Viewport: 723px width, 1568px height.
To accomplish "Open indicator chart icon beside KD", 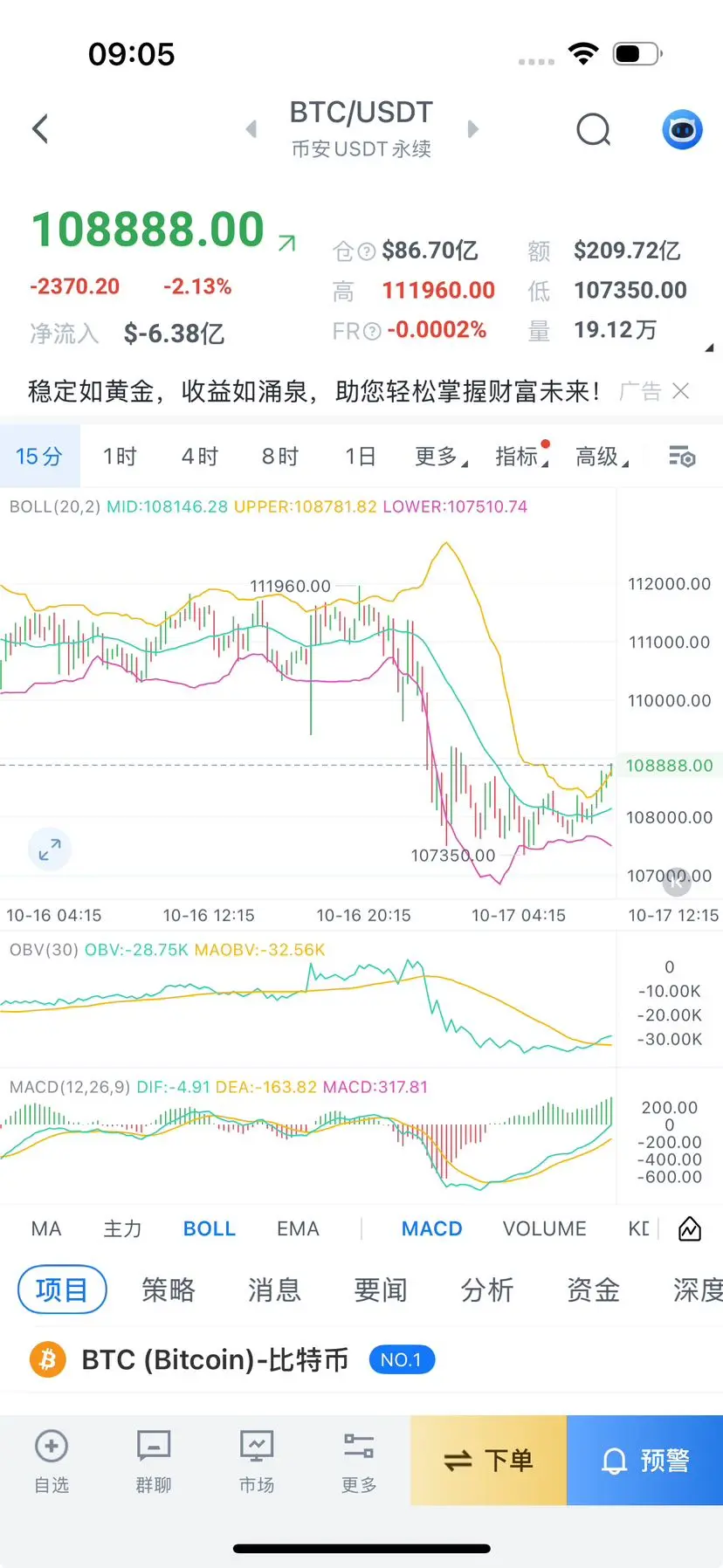I will [690, 1228].
